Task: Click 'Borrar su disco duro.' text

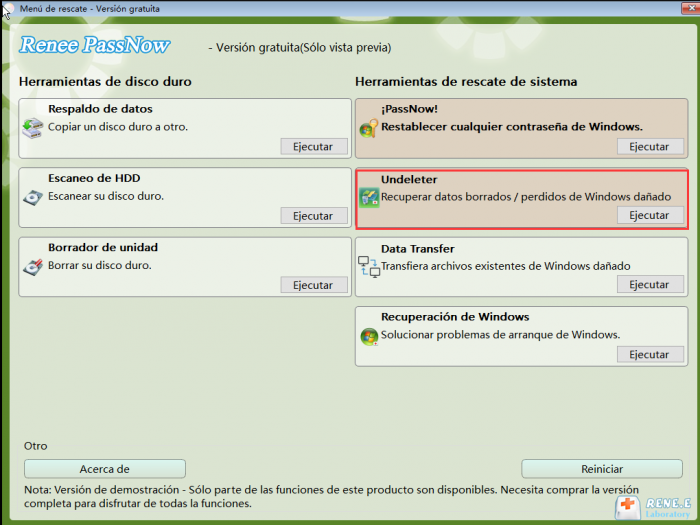Action: [x=100, y=265]
